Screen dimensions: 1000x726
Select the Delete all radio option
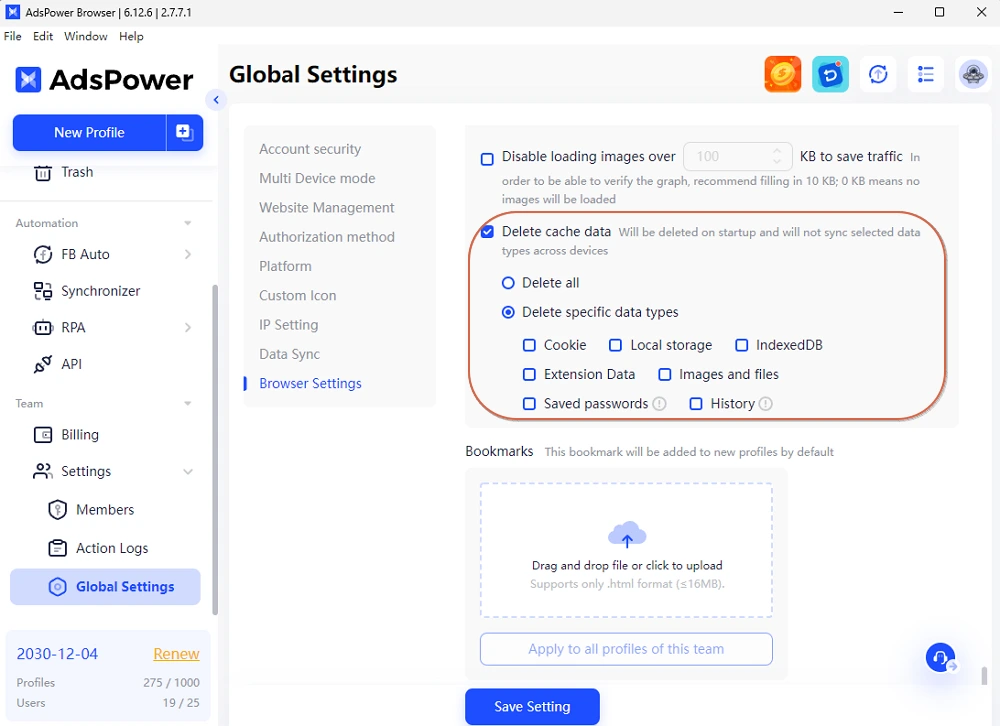click(x=508, y=283)
